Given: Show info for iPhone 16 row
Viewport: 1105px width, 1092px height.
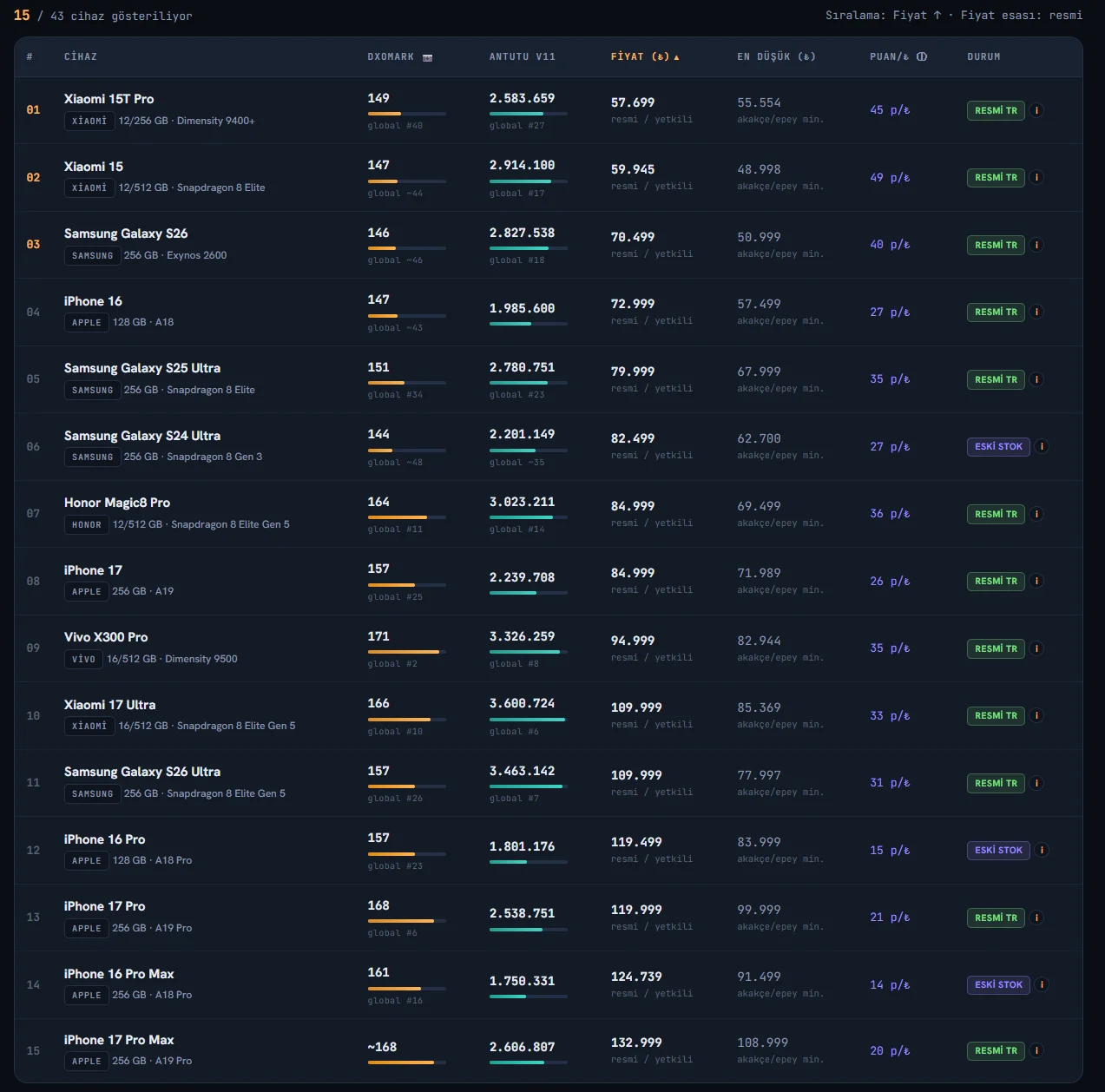Looking at the screenshot, I should click(1036, 312).
